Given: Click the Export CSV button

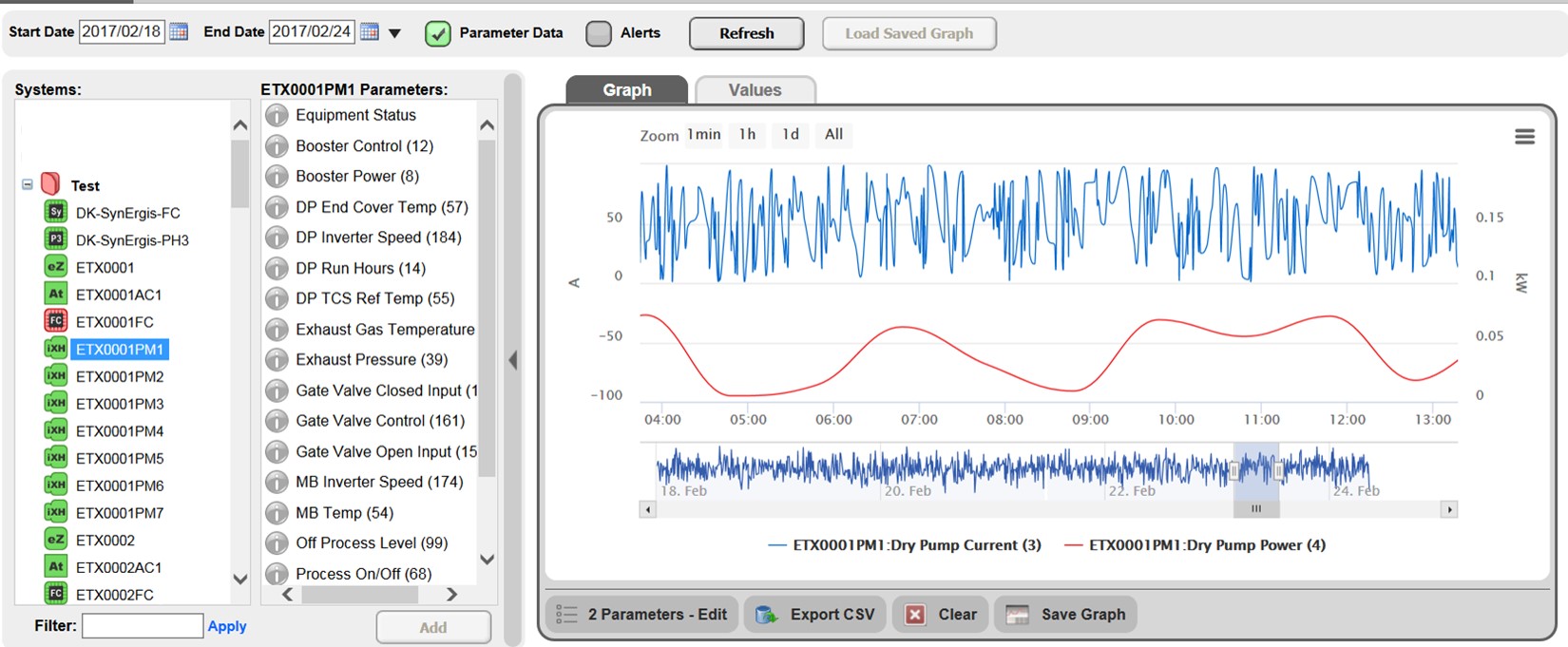Looking at the screenshot, I should [x=815, y=615].
